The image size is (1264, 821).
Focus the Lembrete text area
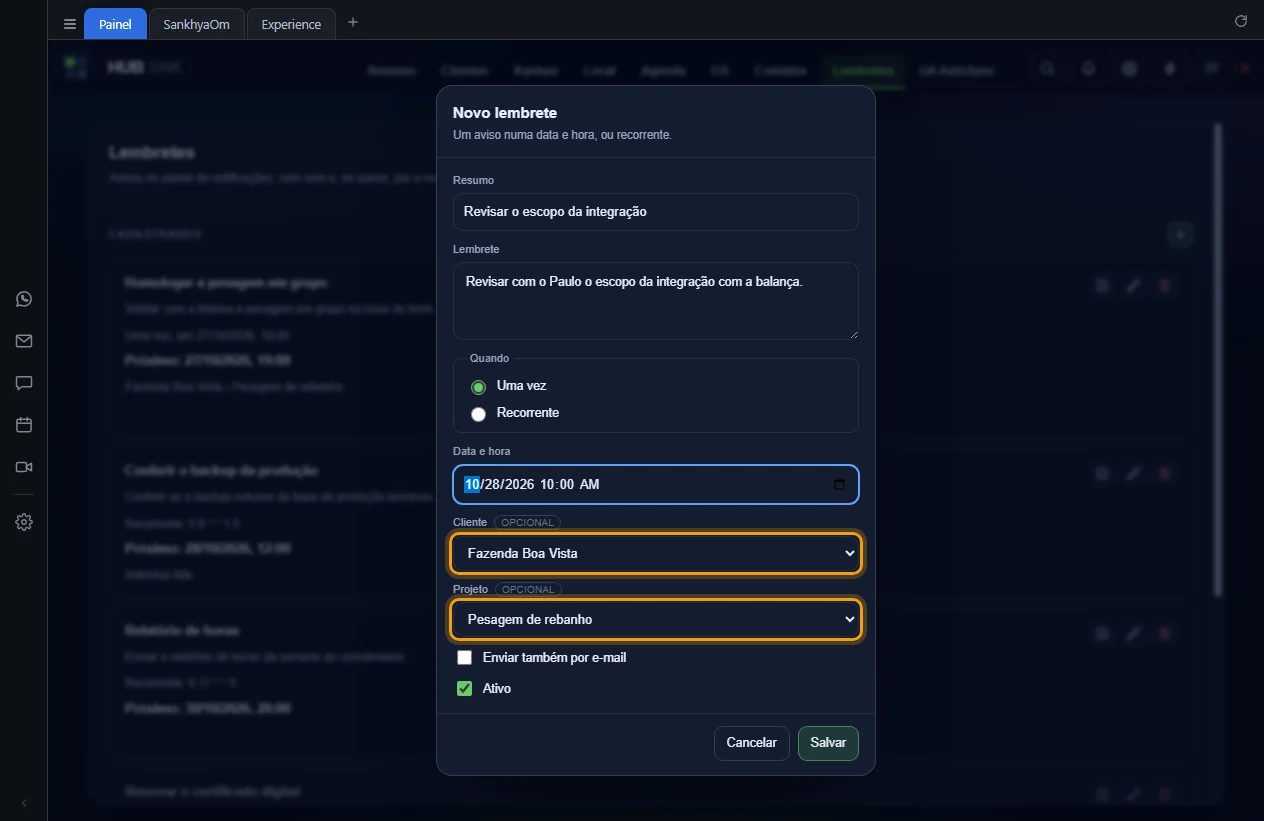pos(656,301)
